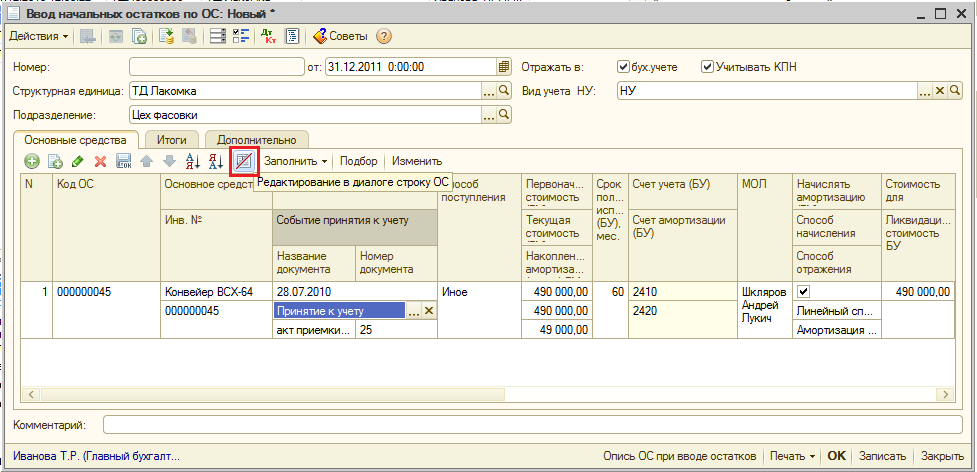
Task: Toggle depreciation checkbox in the table row
Action: tap(803, 292)
